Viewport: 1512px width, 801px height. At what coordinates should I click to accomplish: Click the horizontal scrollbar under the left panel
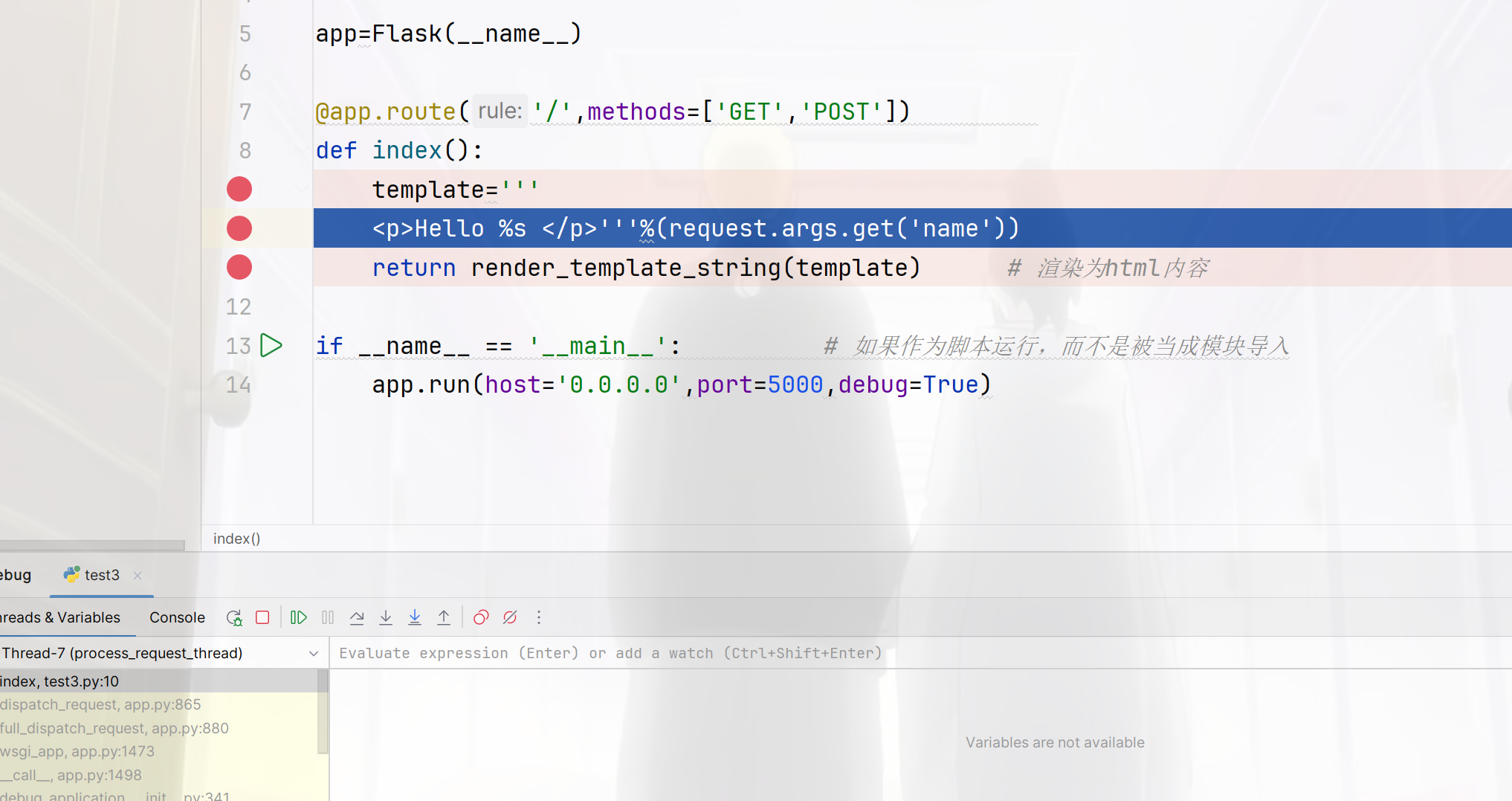click(x=92, y=545)
